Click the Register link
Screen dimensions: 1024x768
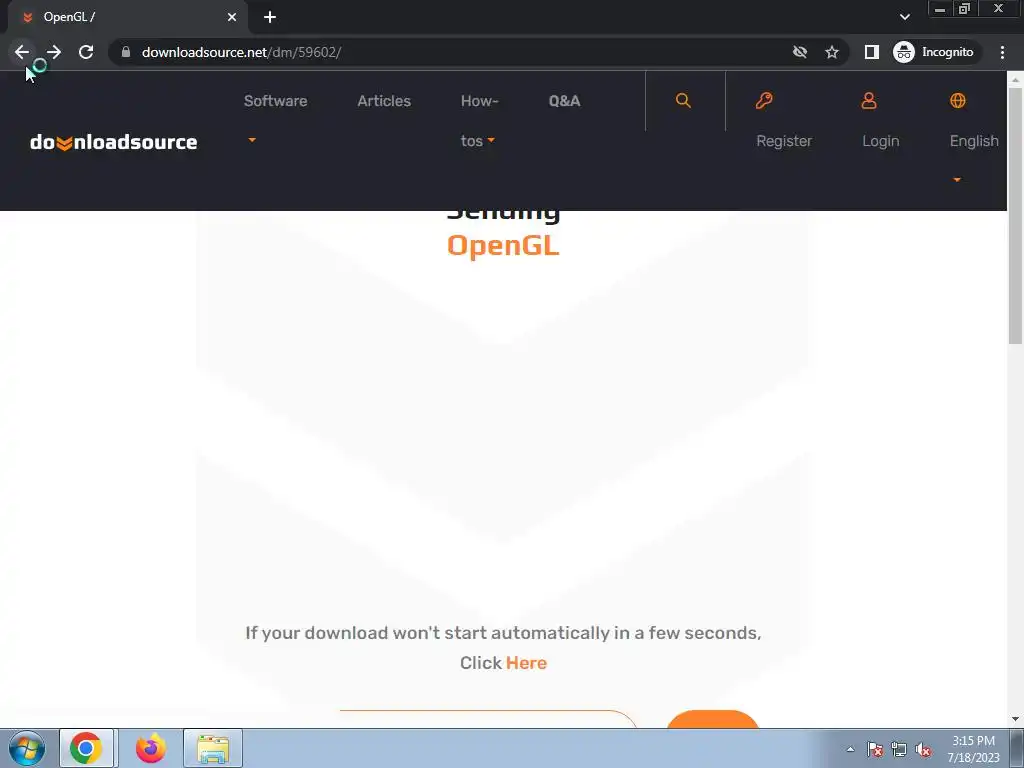[784, 141]
